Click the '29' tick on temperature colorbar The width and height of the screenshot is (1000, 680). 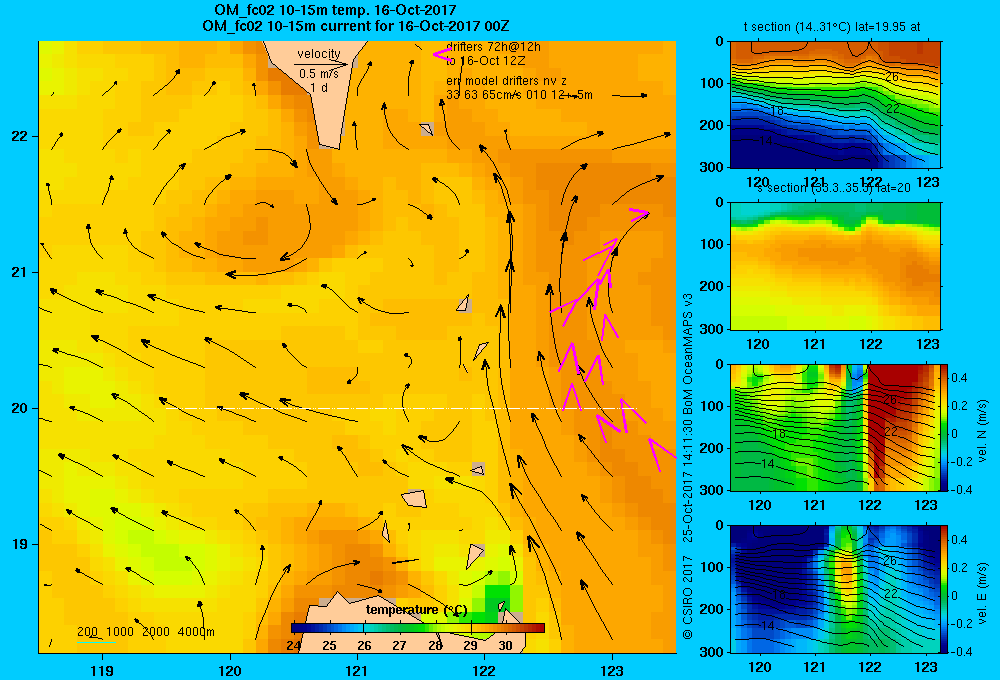471,646
